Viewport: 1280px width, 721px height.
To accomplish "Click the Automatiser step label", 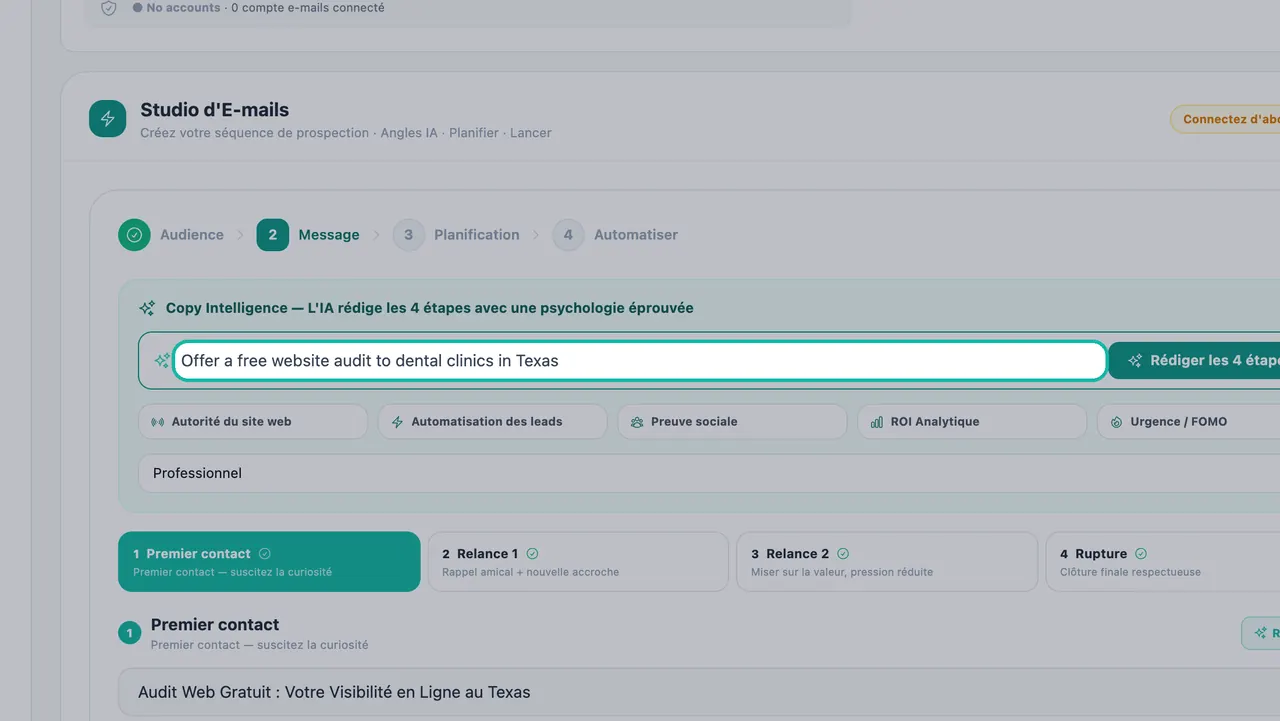I will (636, 235).
